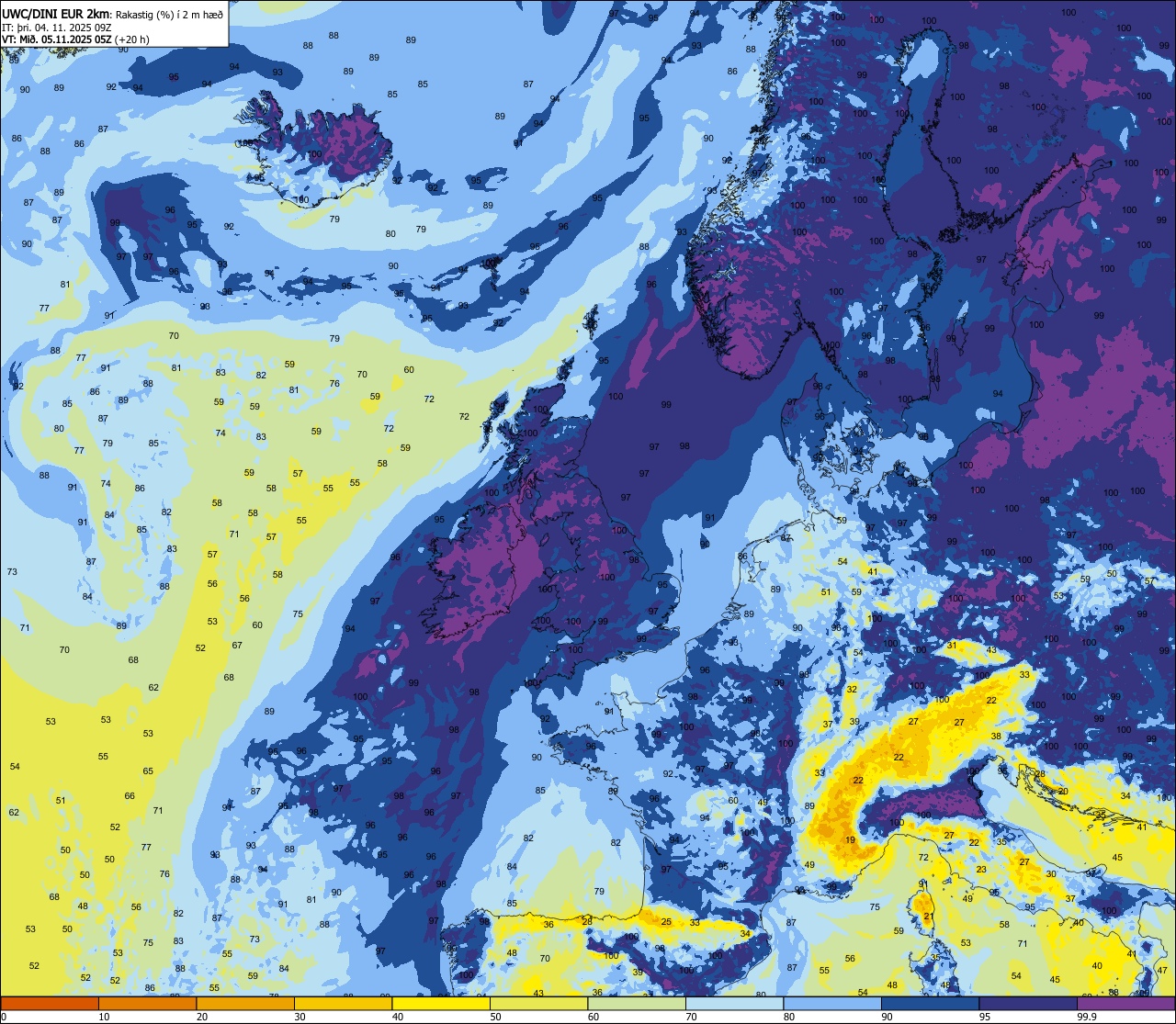
Task: Click the dark navy 95–99.9 legend swatch
Action: coord(1027,1003)
